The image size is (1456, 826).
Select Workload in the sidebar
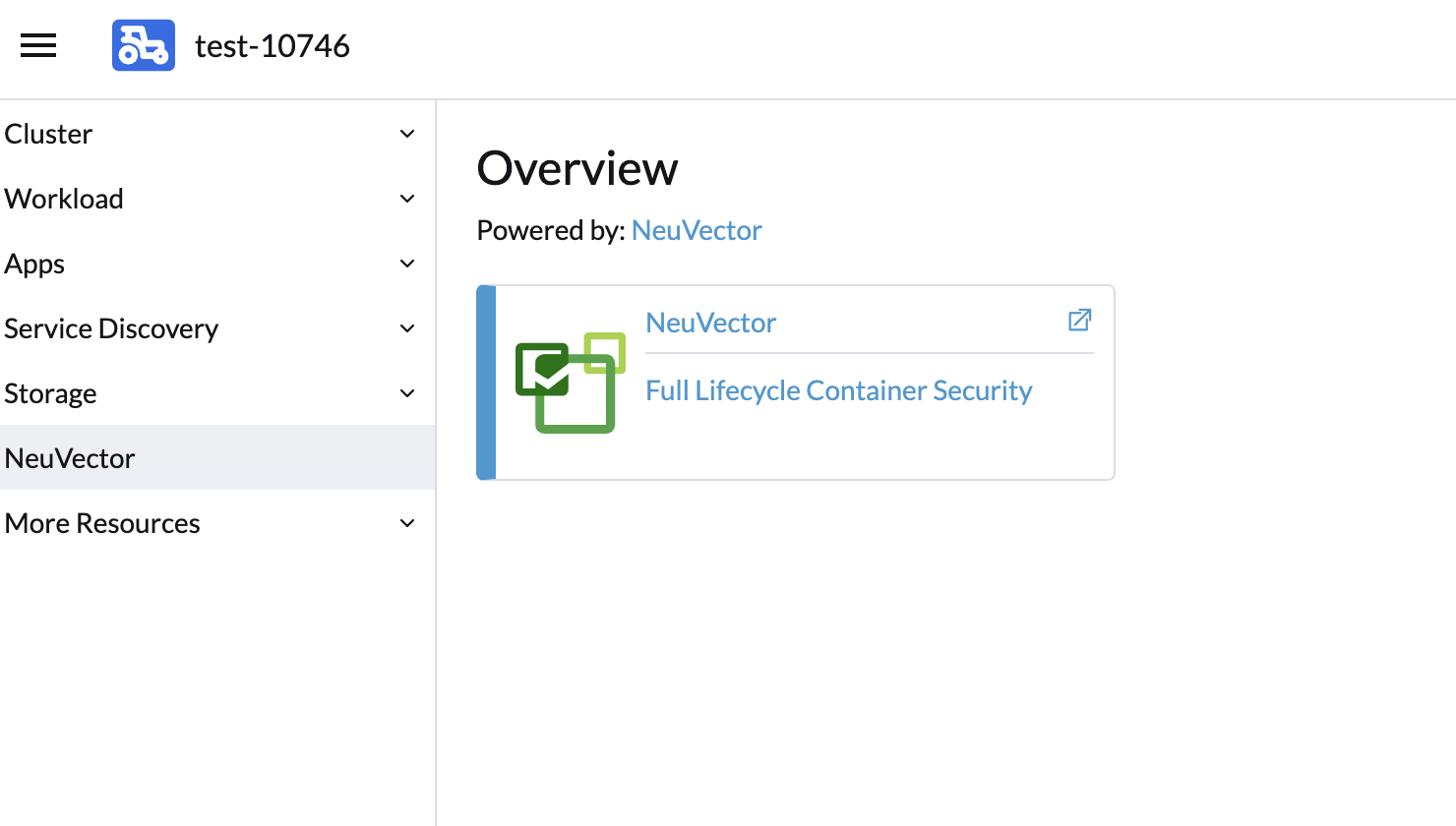tap(64, 198)
